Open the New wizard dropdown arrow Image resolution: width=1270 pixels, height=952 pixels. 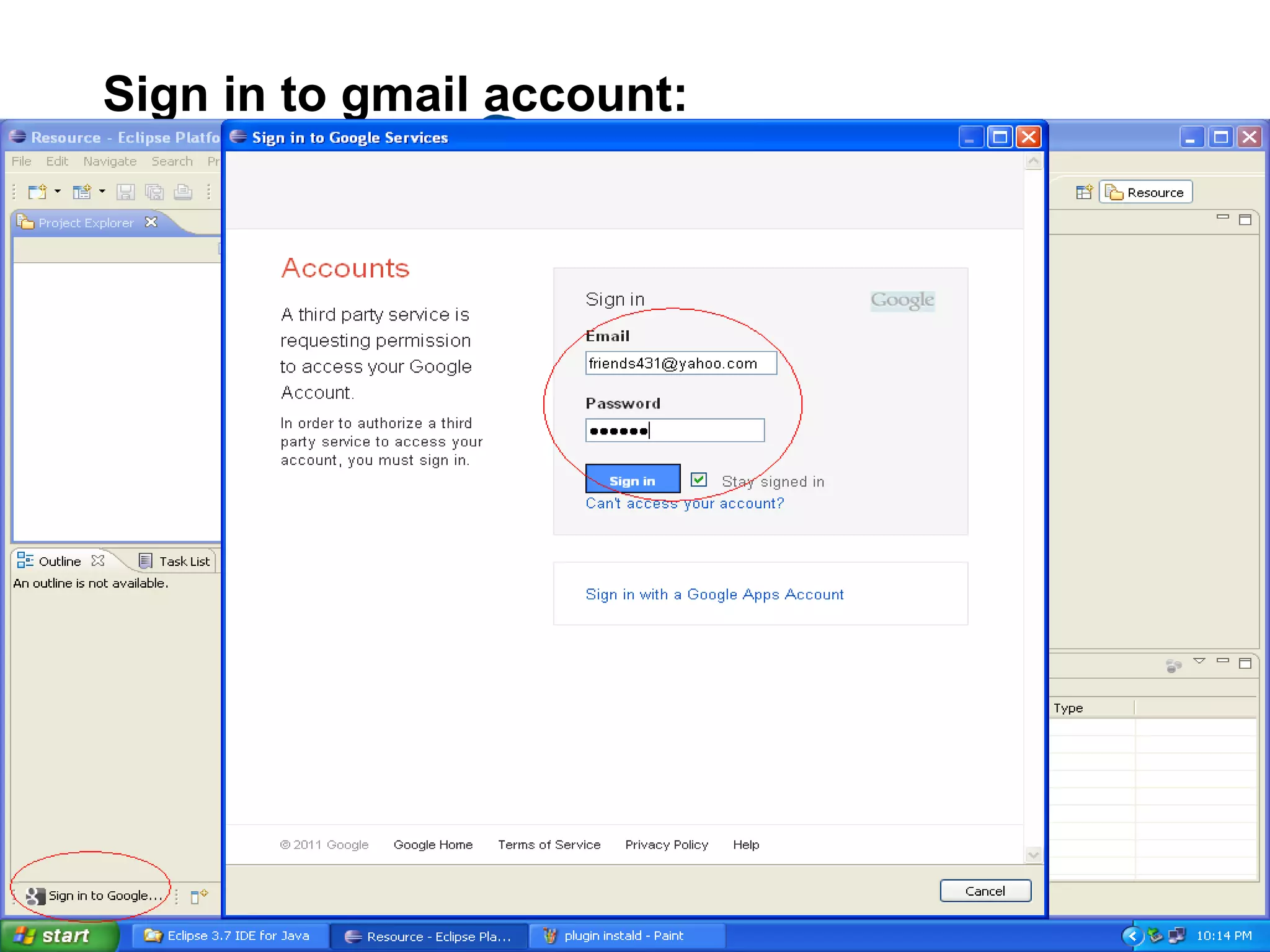point(58,192)
